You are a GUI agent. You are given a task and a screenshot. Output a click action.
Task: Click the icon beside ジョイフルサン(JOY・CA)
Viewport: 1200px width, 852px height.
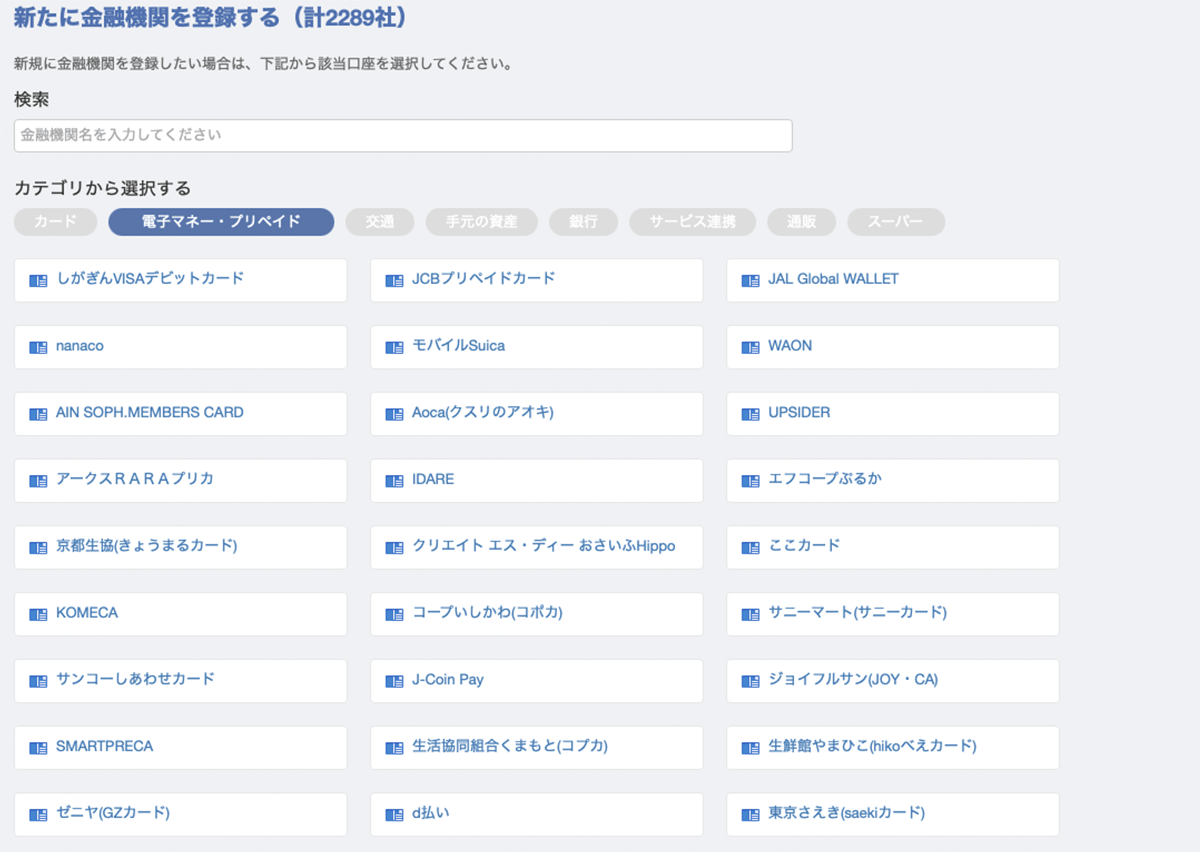[x=750, y=681]
